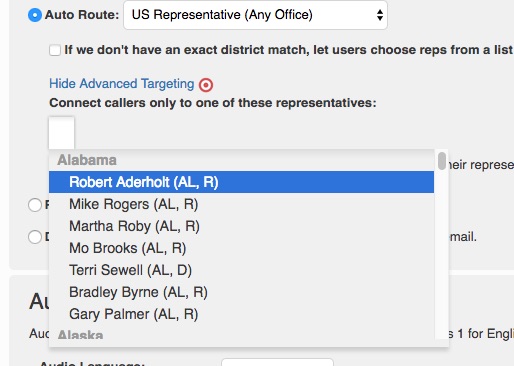
Task: Pick Martha Roby (AL, R) option
Action: coord(241,226)
